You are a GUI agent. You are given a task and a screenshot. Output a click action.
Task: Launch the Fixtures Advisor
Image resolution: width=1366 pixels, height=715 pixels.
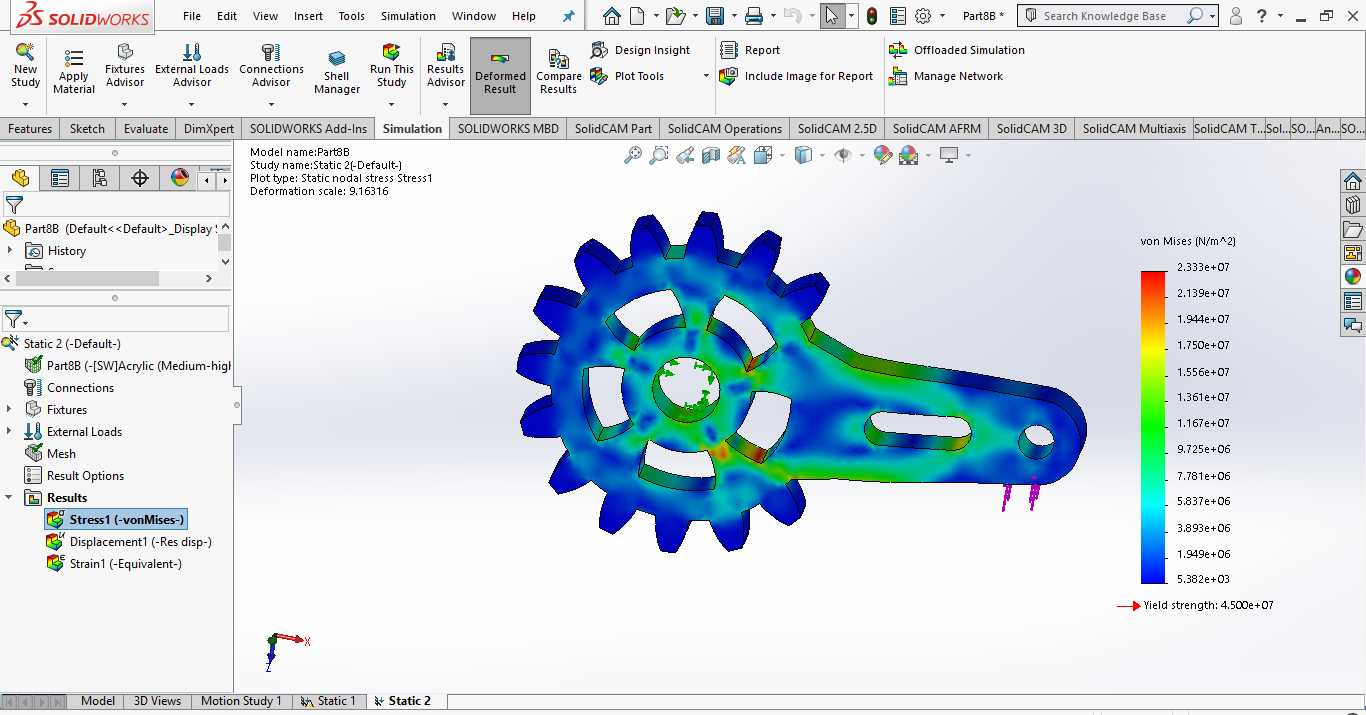tap(125, 66)
